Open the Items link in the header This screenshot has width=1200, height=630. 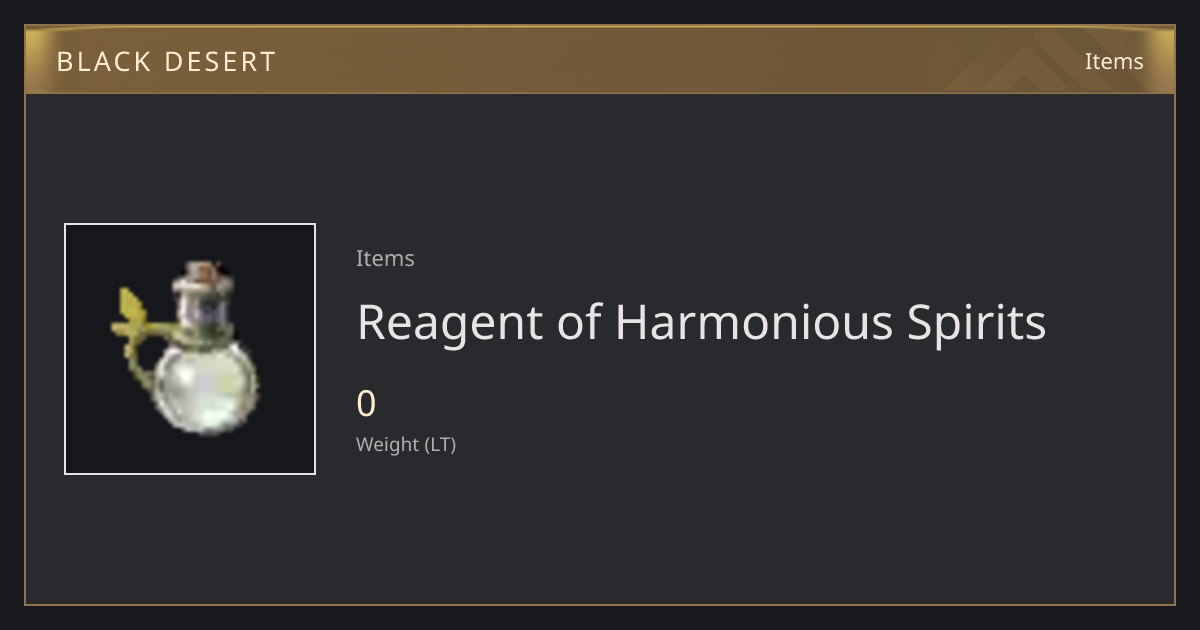click(1114, 61)
